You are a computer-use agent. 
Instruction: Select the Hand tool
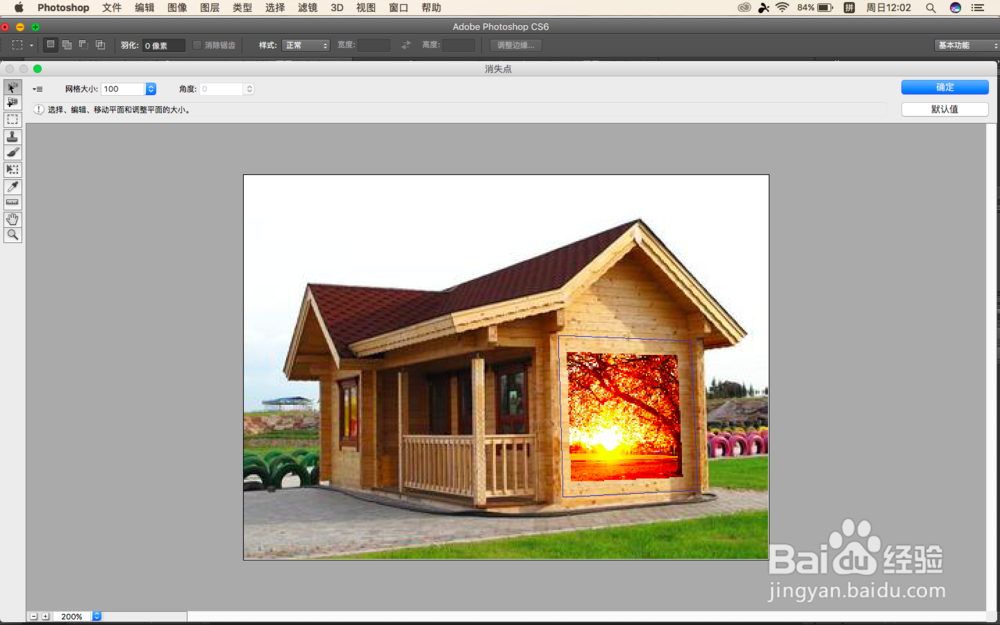12,219
